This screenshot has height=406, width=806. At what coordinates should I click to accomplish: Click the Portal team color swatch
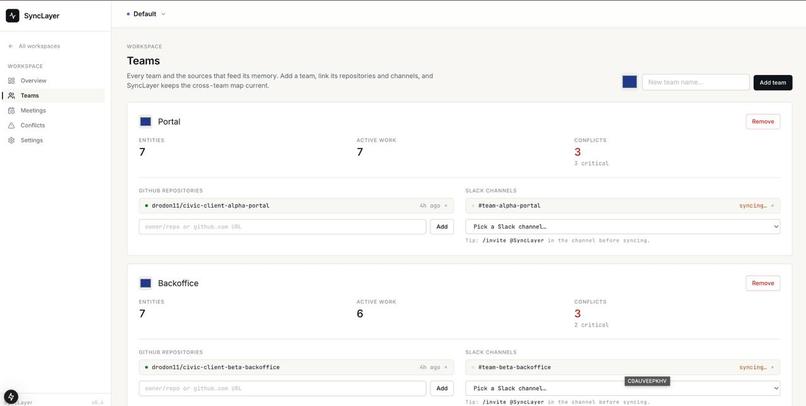(x=145, y=122)
